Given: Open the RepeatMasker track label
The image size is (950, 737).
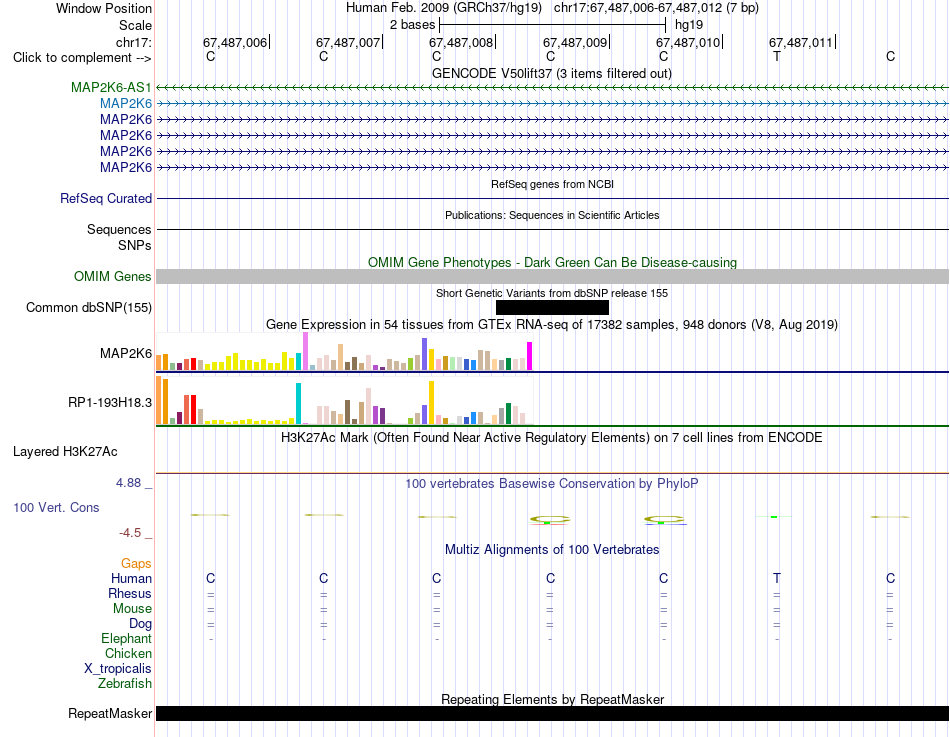Looking at the screenshot, I should tap(110, 713).
